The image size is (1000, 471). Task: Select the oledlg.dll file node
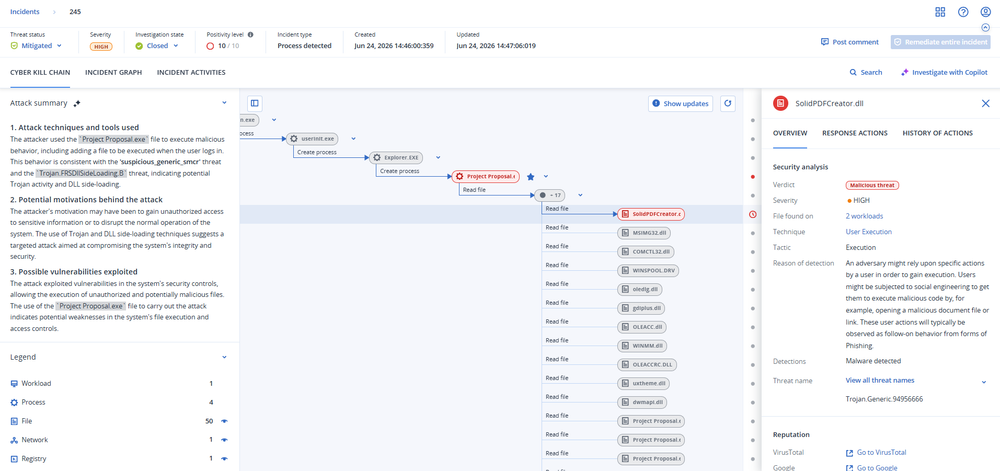641,289
